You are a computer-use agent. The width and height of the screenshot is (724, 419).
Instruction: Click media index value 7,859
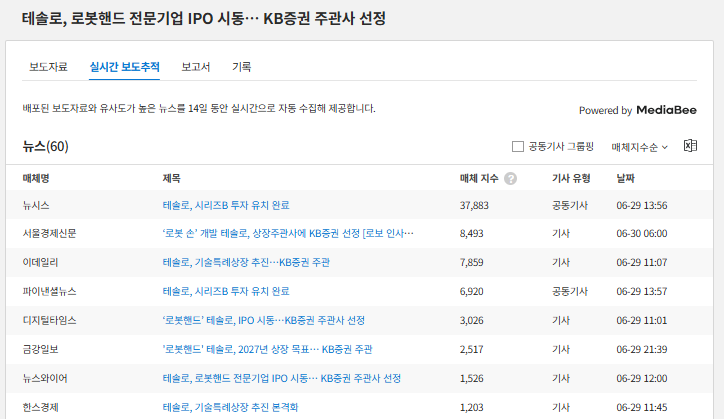(x=471, y=262)
